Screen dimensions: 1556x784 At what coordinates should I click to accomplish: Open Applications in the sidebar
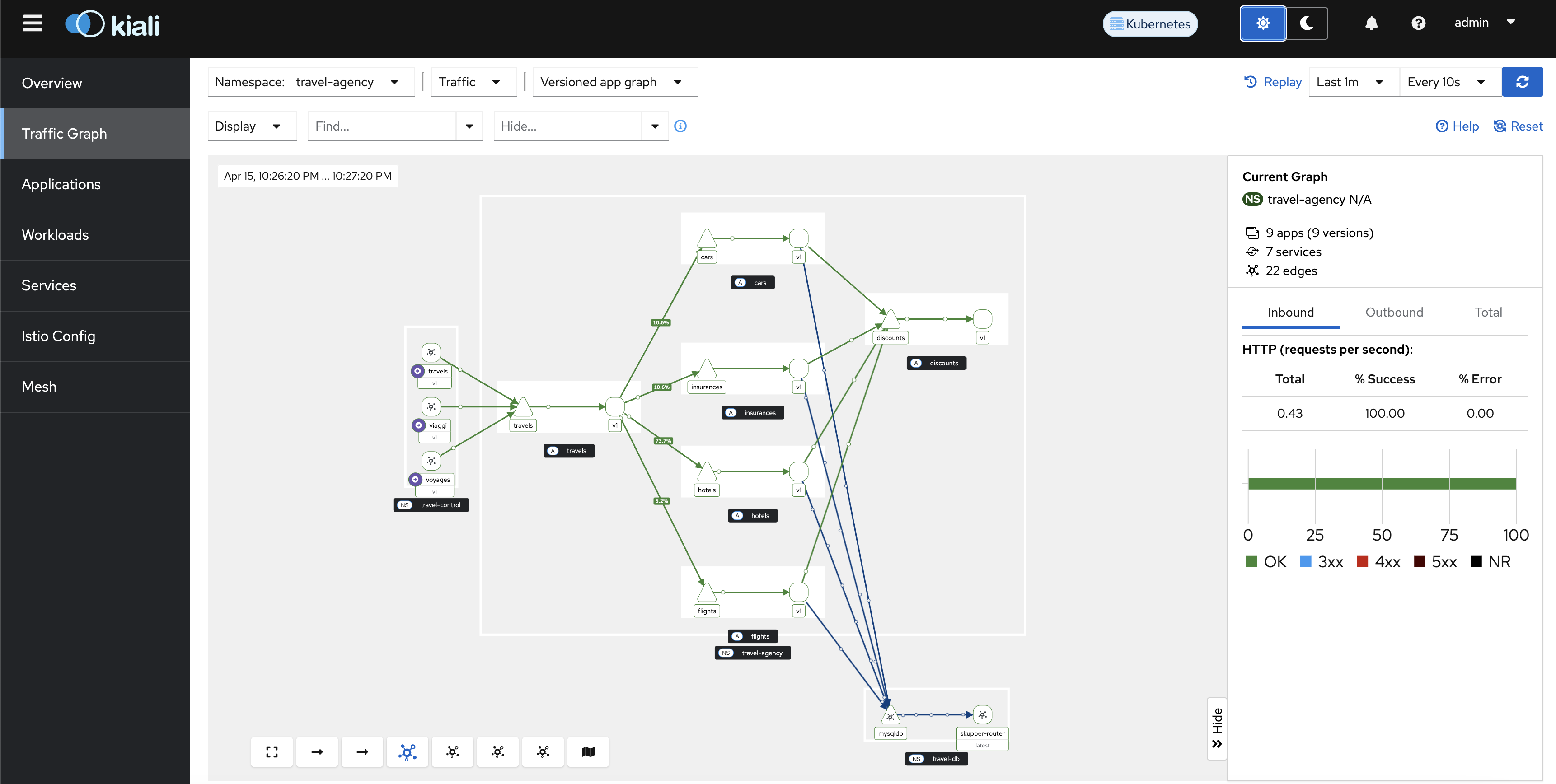pos(95,184)
